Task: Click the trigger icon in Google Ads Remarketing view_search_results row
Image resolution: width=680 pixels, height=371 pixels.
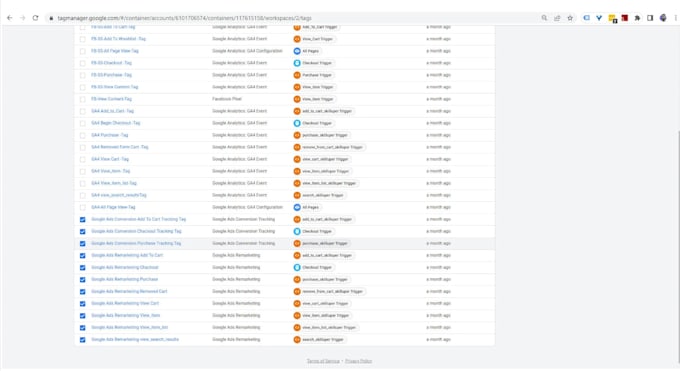Action: (297, 340)
